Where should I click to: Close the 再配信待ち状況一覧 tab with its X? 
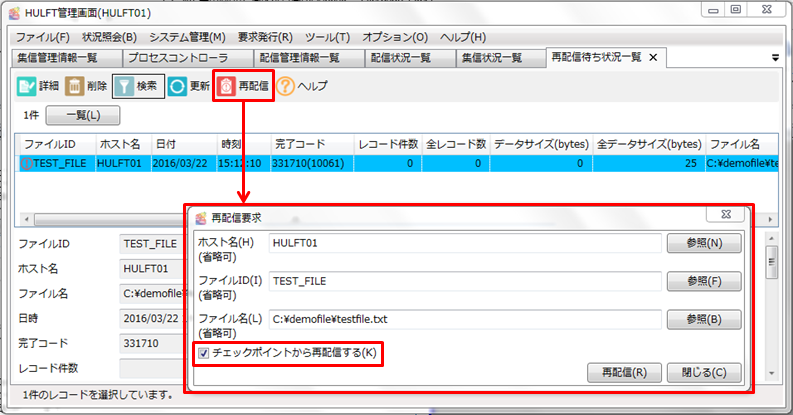[653, 58]
